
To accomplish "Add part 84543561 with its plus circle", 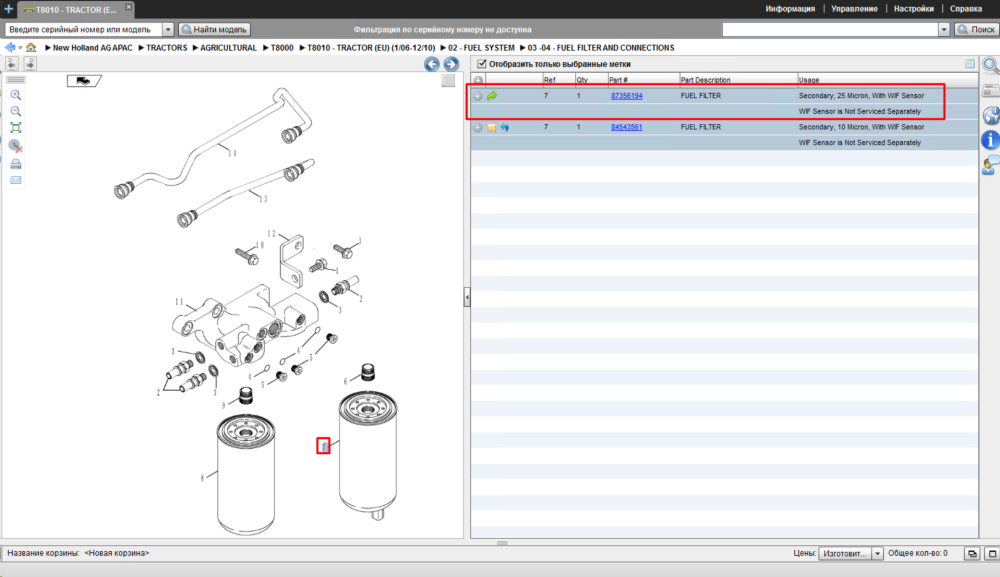I will tap(478, 128).
